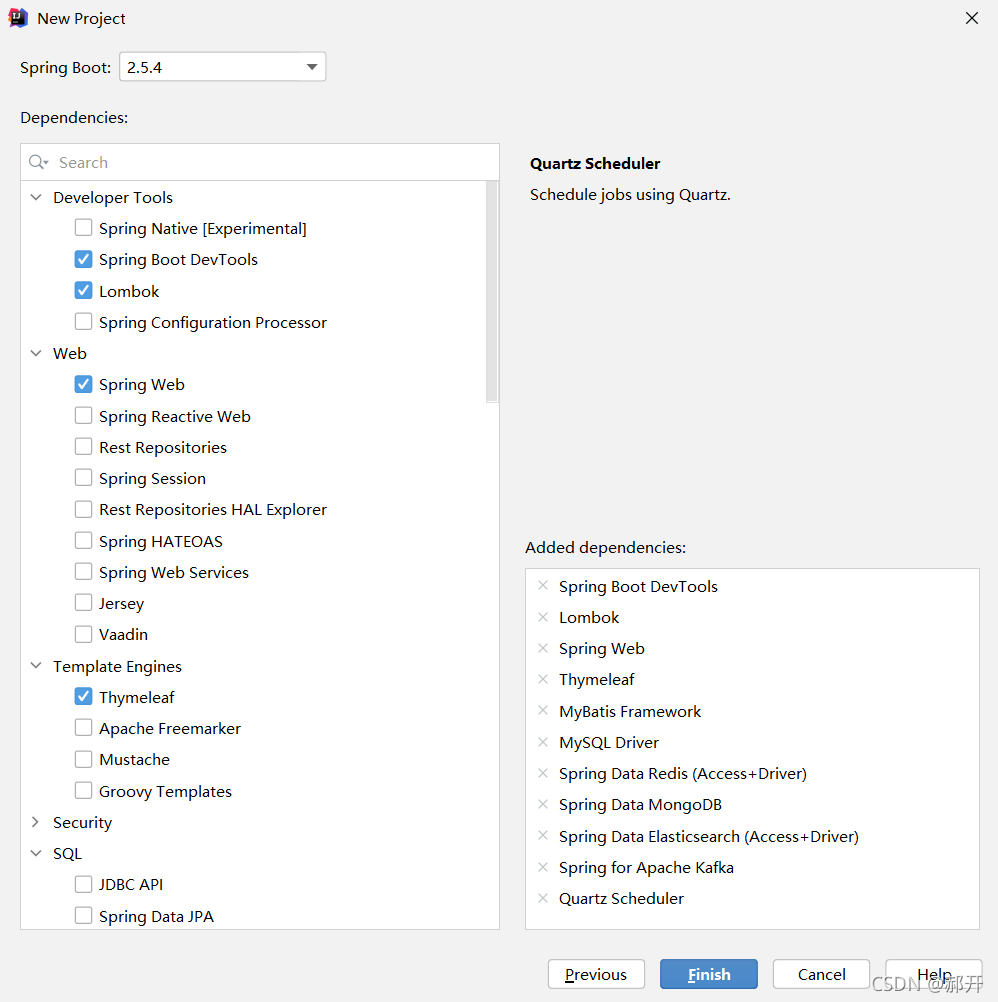
Task: Select Quartz Scheduler in added dependencies
Action: (x=621, y=898)
